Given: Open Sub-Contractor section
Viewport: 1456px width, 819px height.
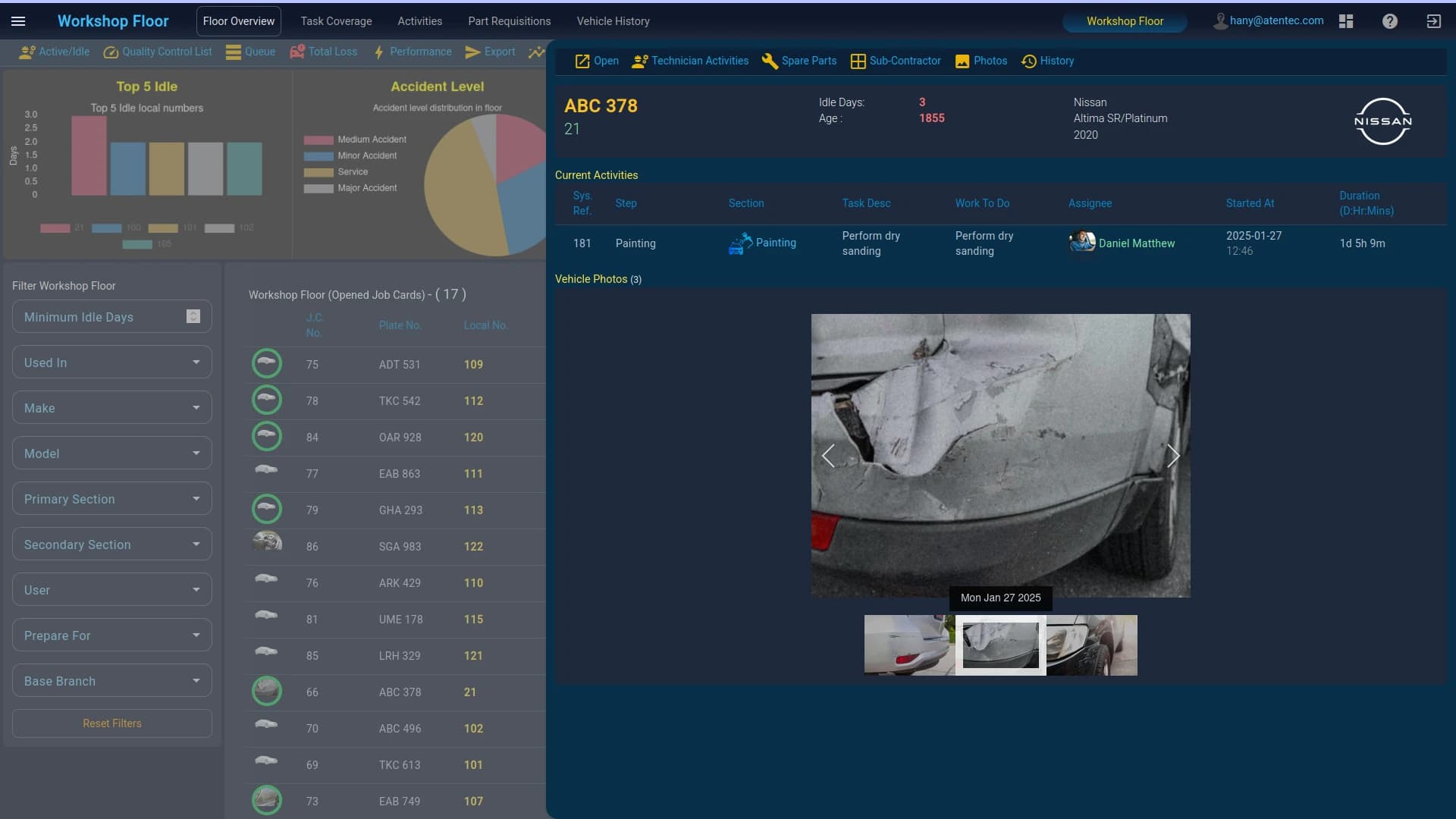Looking at the screenshot, I should point(896,61).
